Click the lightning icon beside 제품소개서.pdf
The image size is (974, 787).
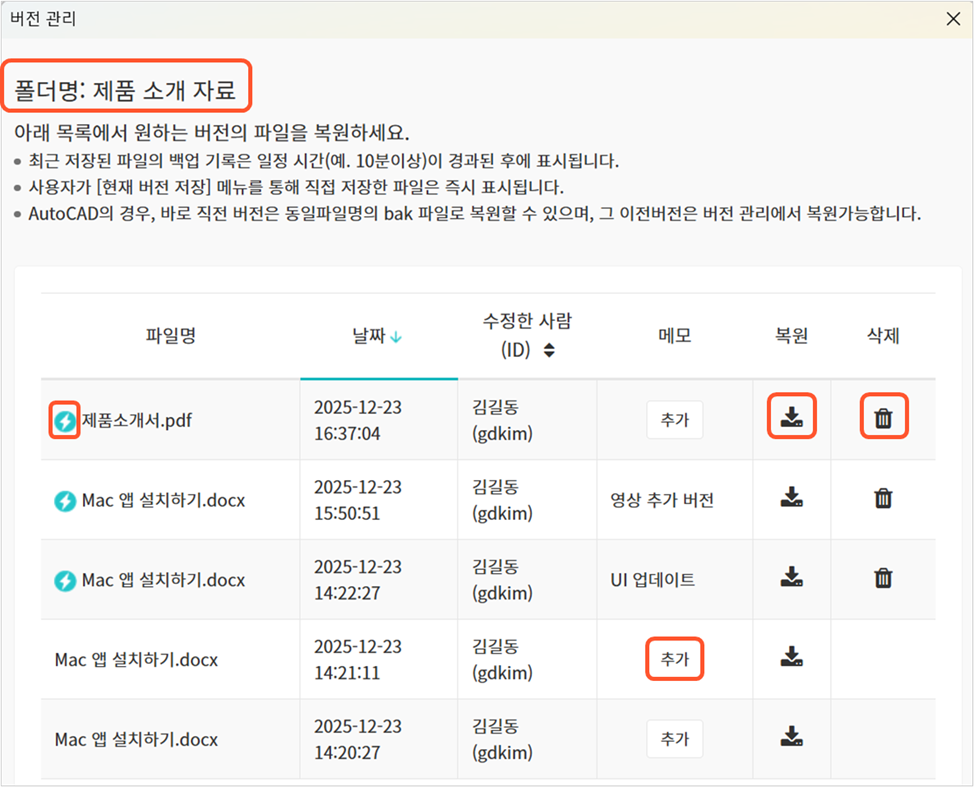tap(65, 421)
